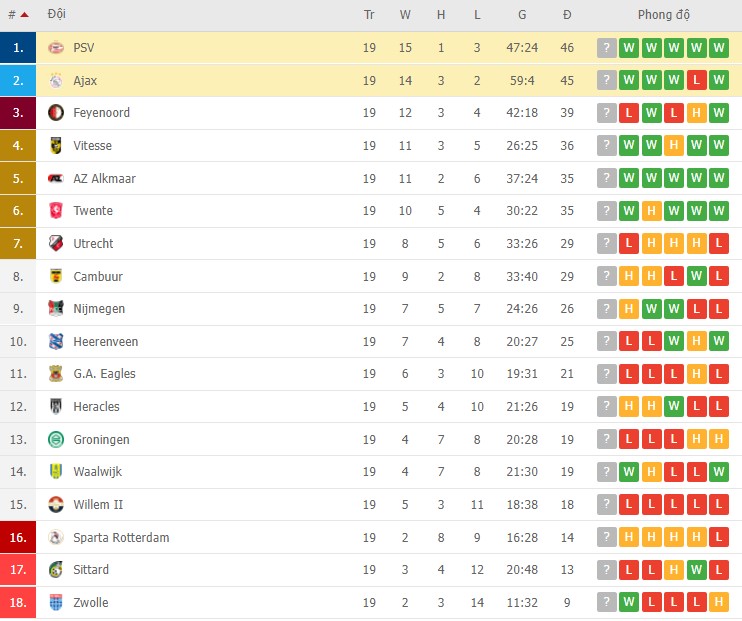The height and width of the screenshot is (621, 742).
Task: Click the Feyenoord team crest
Action: (56, 113)
